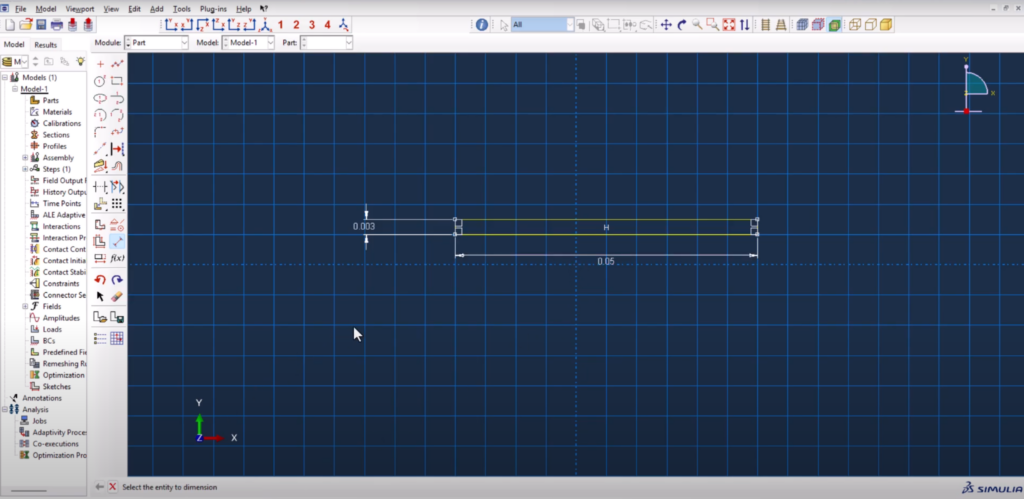Go back with the prompt arrow button
Viewport: 1024px width, 499px height.
point(99,487)
